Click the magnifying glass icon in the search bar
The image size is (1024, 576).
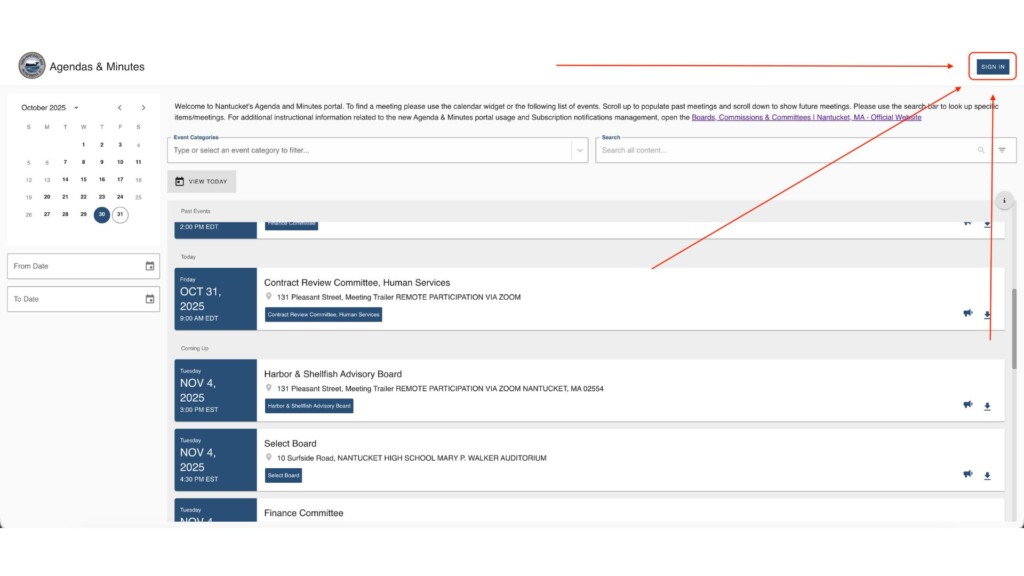[x=981, y=148]
